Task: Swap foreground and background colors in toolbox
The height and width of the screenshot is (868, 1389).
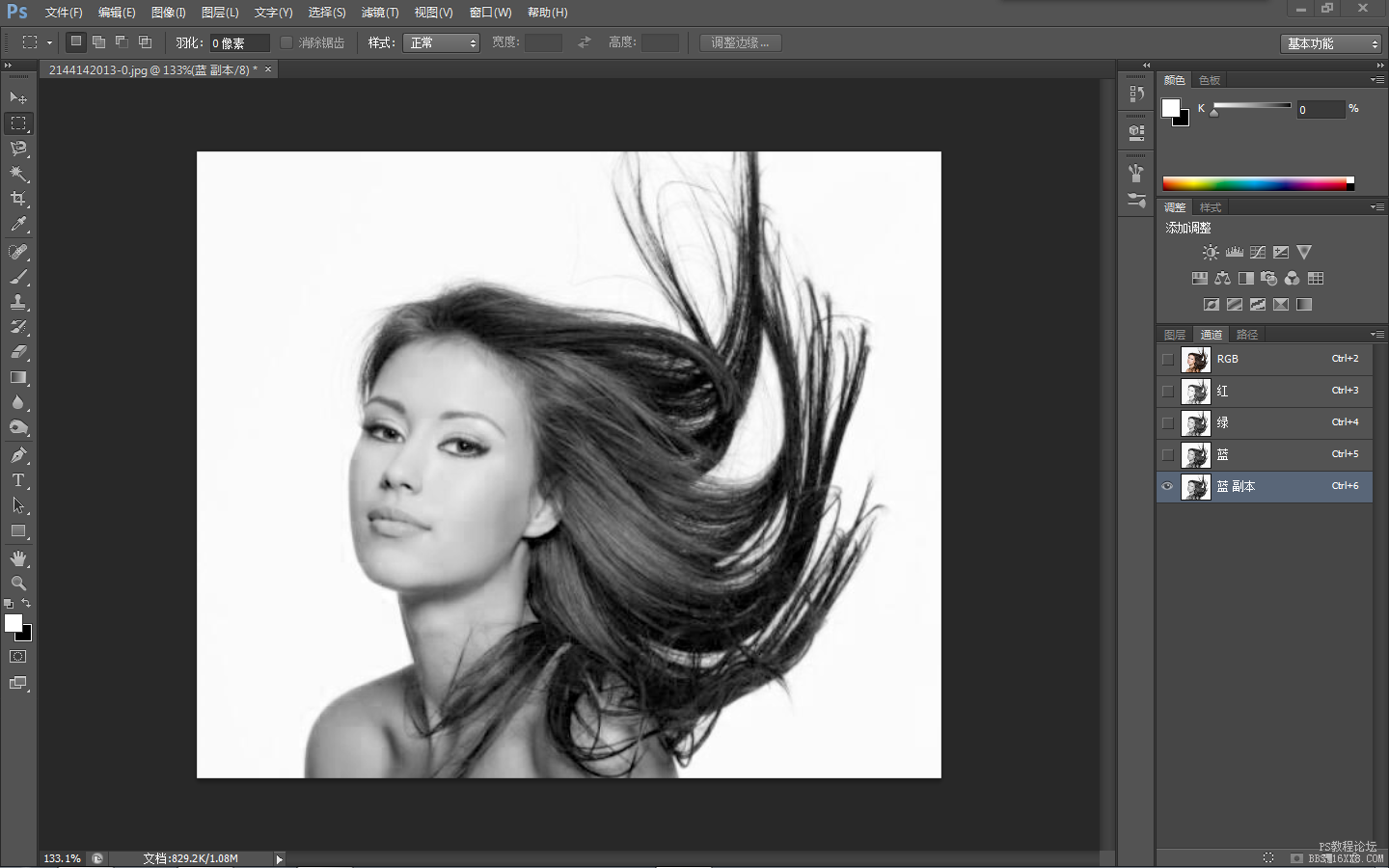Action: (x=26, y=604)
